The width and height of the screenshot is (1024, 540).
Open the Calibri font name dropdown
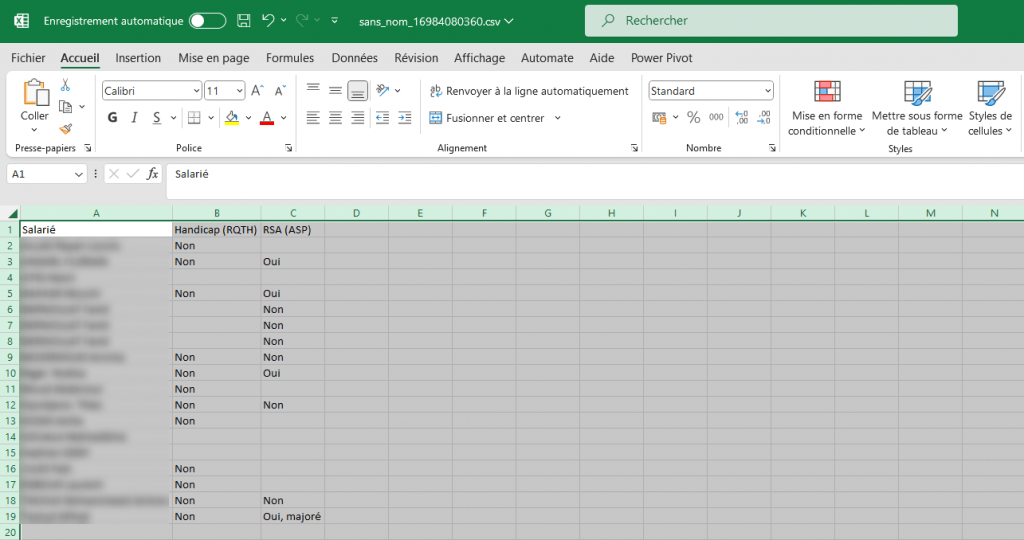click(196, 91)
